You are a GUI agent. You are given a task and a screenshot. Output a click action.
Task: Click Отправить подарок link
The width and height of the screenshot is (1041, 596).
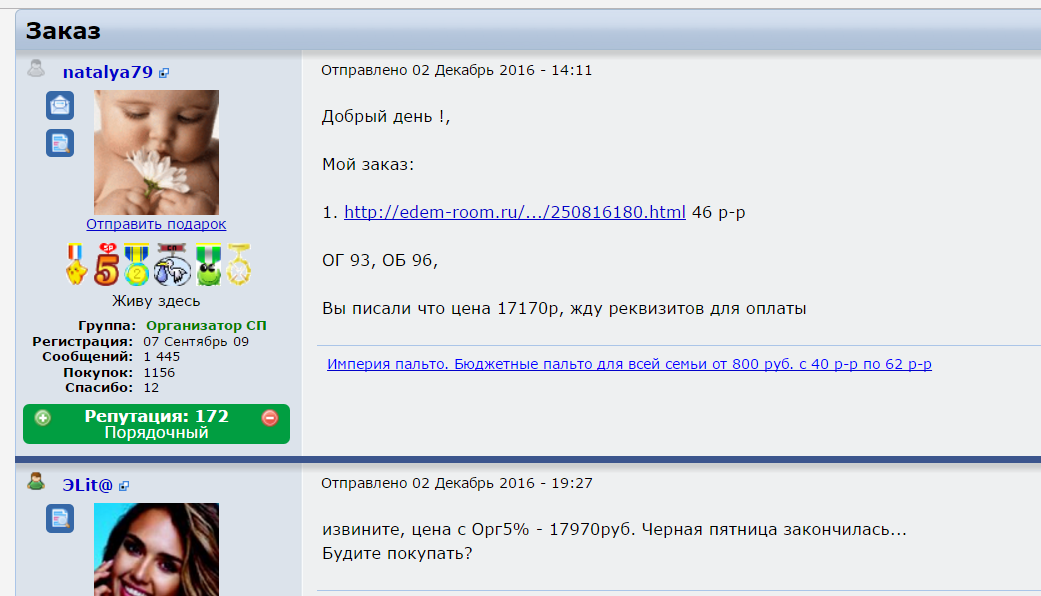tap(156, 224)
